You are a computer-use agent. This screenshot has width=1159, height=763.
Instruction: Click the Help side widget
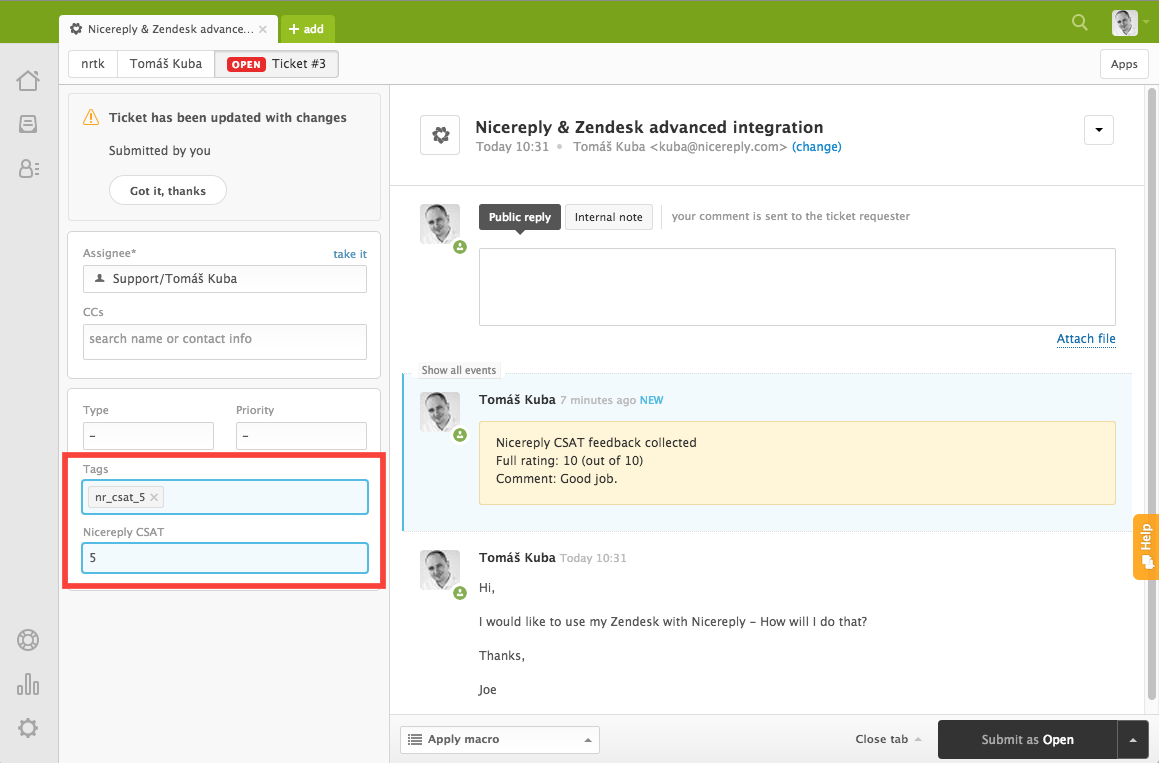(1146, 547)
